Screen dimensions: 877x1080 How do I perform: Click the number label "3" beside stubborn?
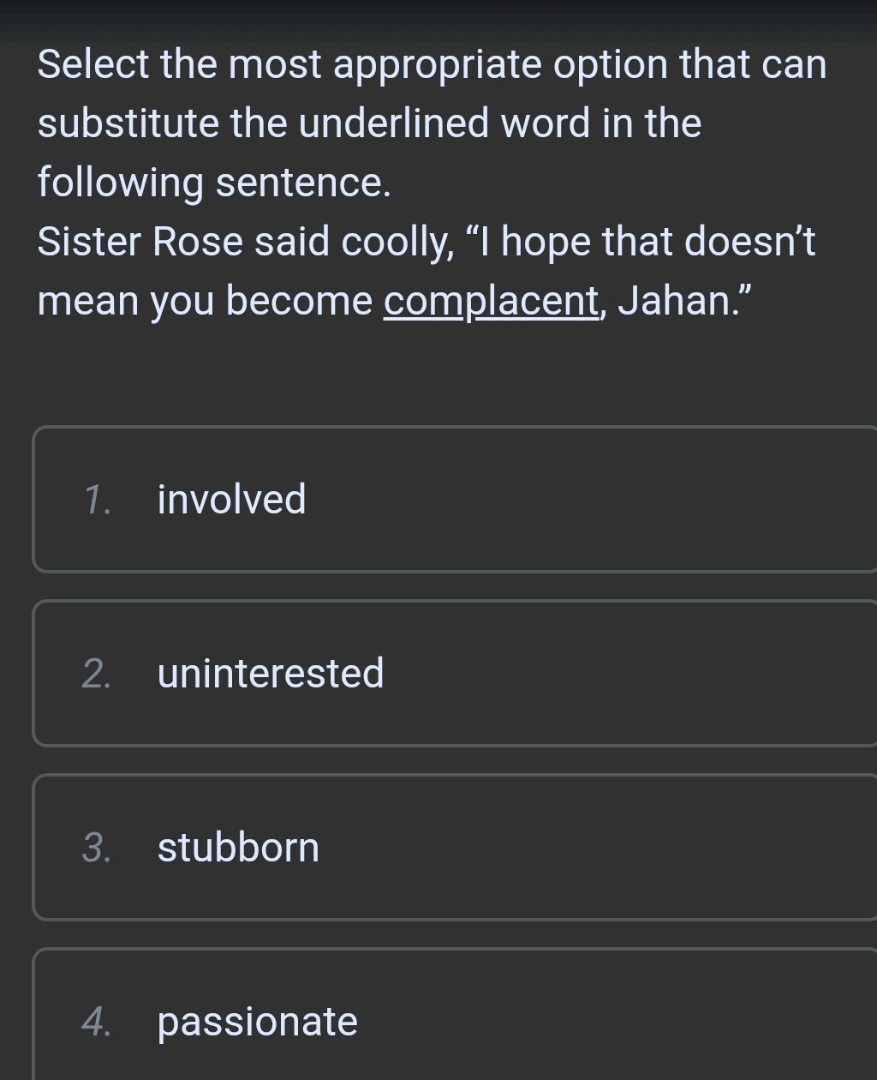(x=93, y=847)
